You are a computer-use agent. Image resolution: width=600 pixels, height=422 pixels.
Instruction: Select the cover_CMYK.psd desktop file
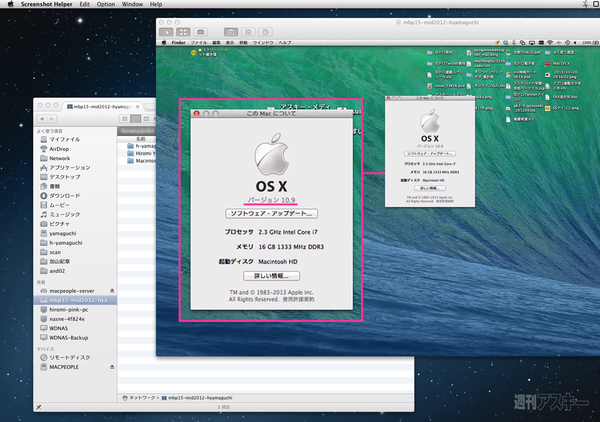(446, 86)
